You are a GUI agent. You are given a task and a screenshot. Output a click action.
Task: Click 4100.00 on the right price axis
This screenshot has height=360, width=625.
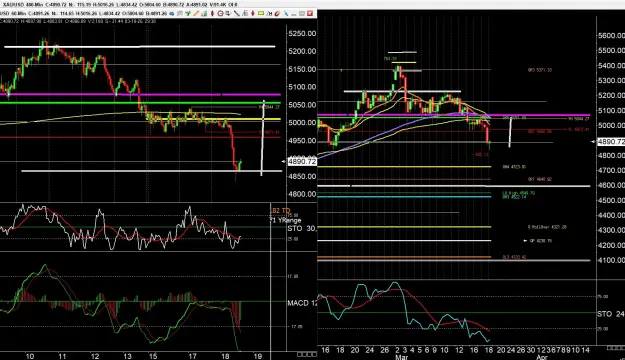(611, 260)
